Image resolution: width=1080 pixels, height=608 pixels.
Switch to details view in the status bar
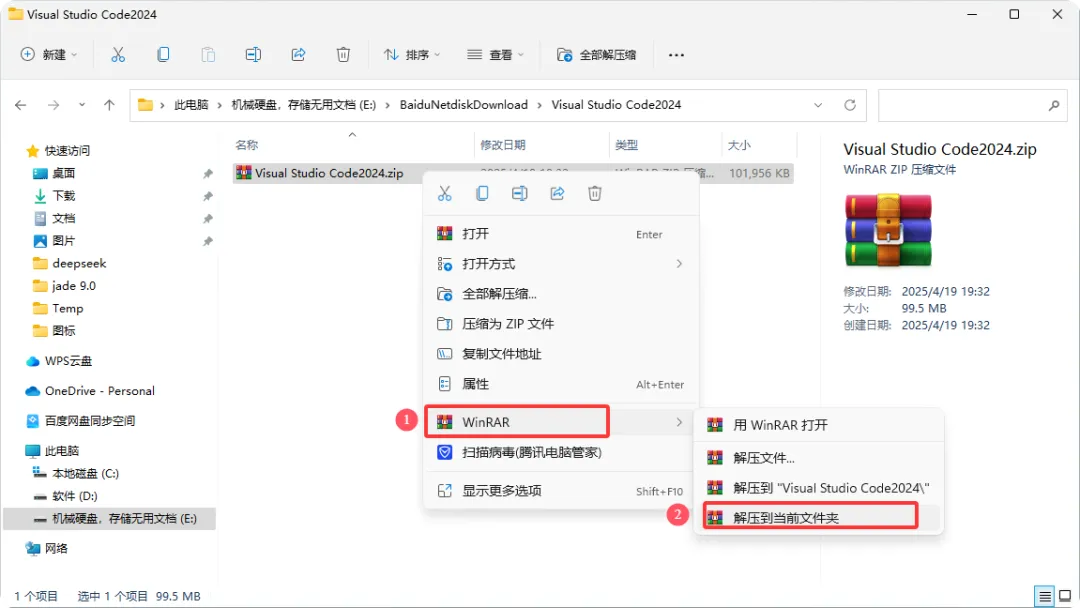click(x=1045, y=596)
